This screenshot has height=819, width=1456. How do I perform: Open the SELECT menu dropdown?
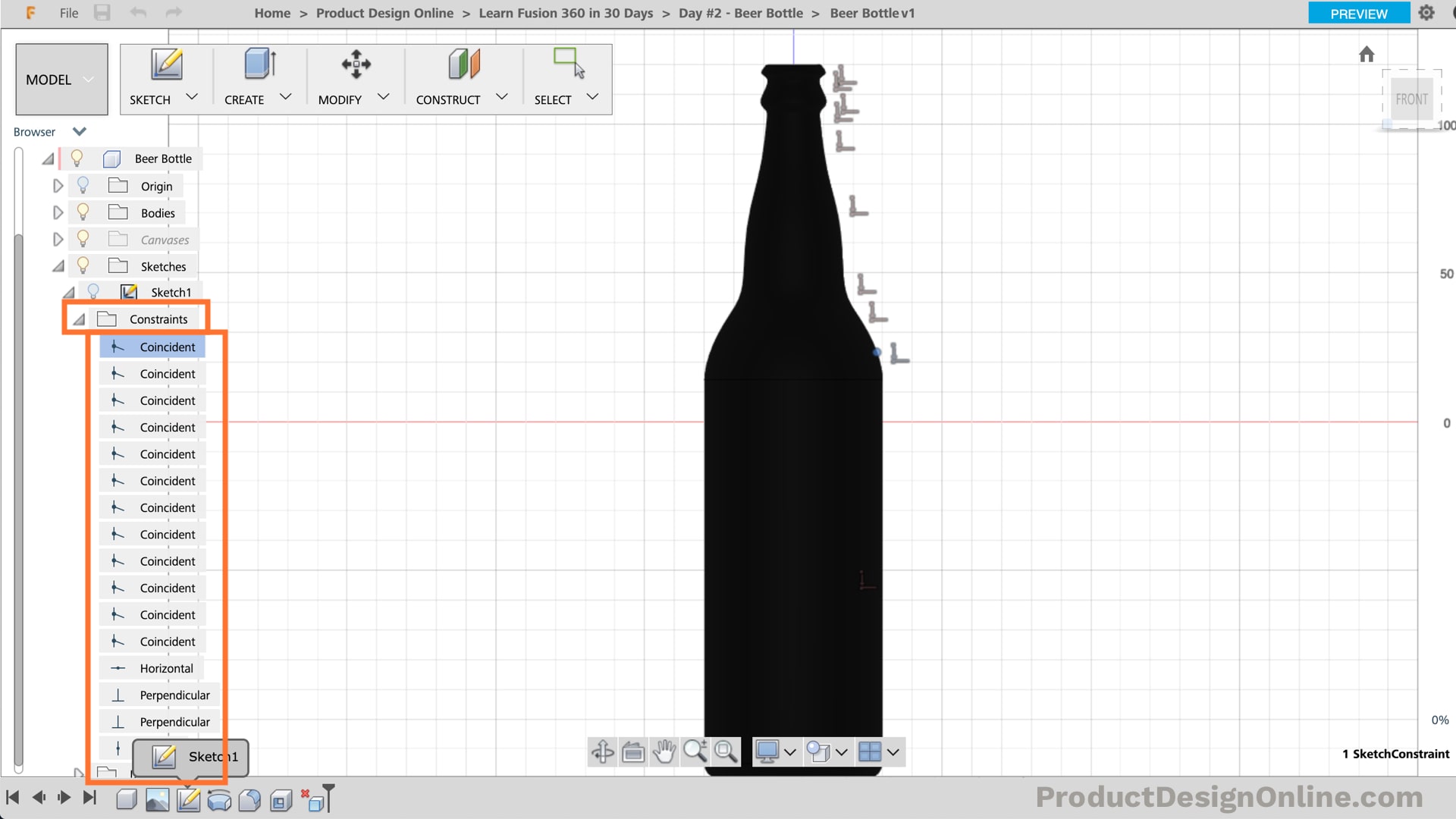click(x=593, y=97)
